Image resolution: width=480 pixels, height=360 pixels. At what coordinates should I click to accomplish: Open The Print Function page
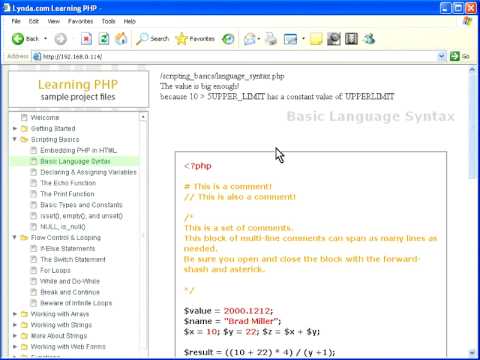[x=67, y=194]
